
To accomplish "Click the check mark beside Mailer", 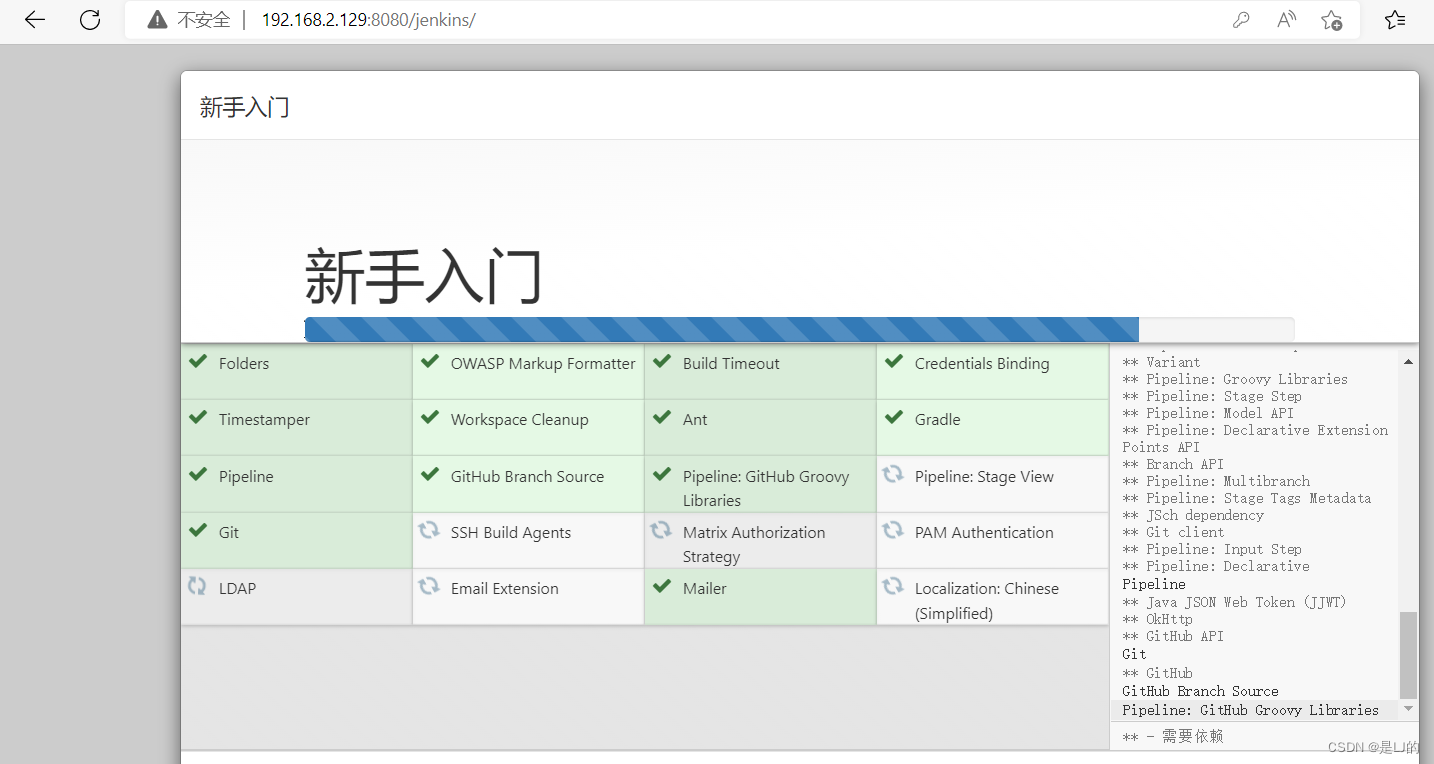I will pos(662,586).
